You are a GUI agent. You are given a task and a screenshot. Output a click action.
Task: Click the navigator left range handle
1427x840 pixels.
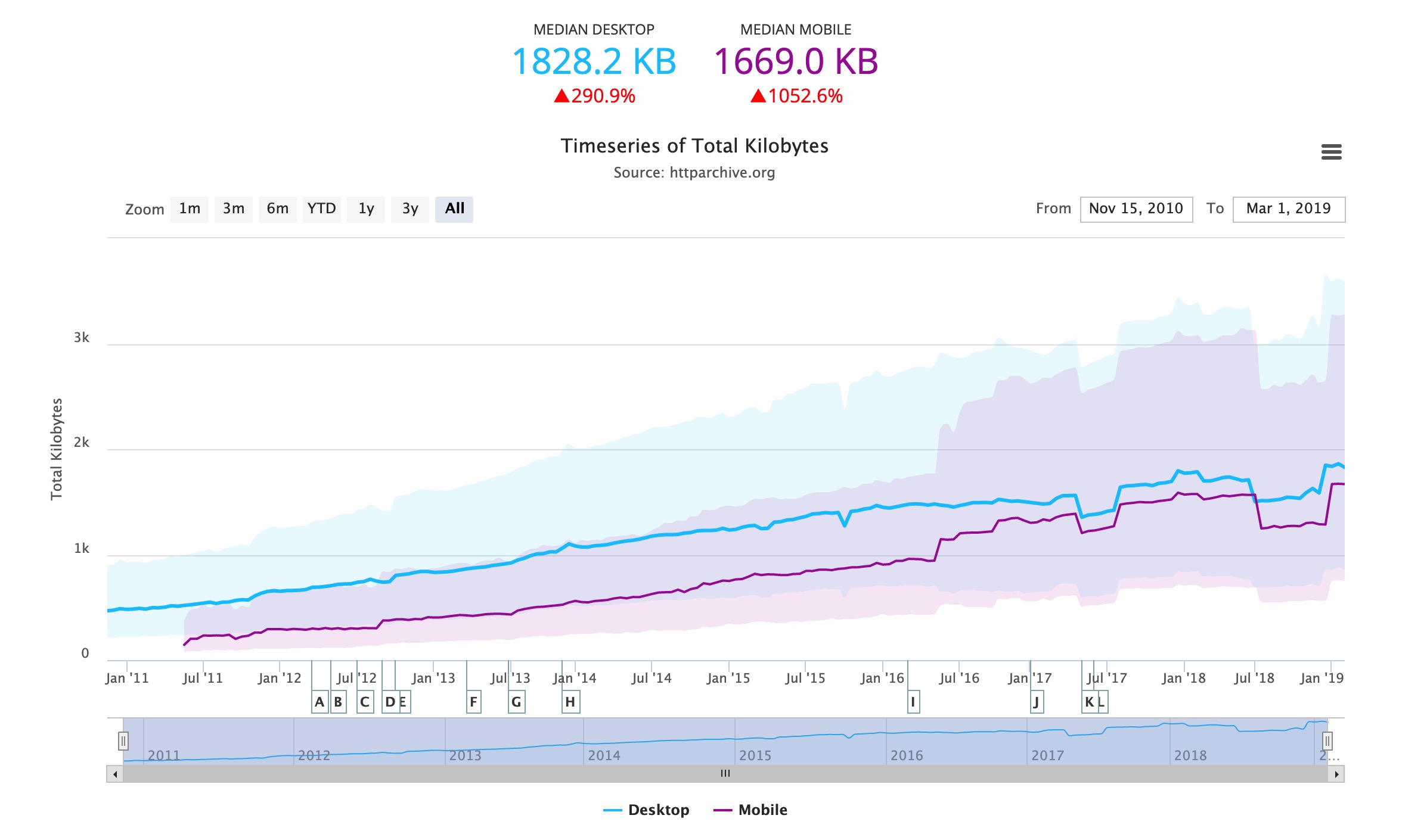click(x=123, y=741)
